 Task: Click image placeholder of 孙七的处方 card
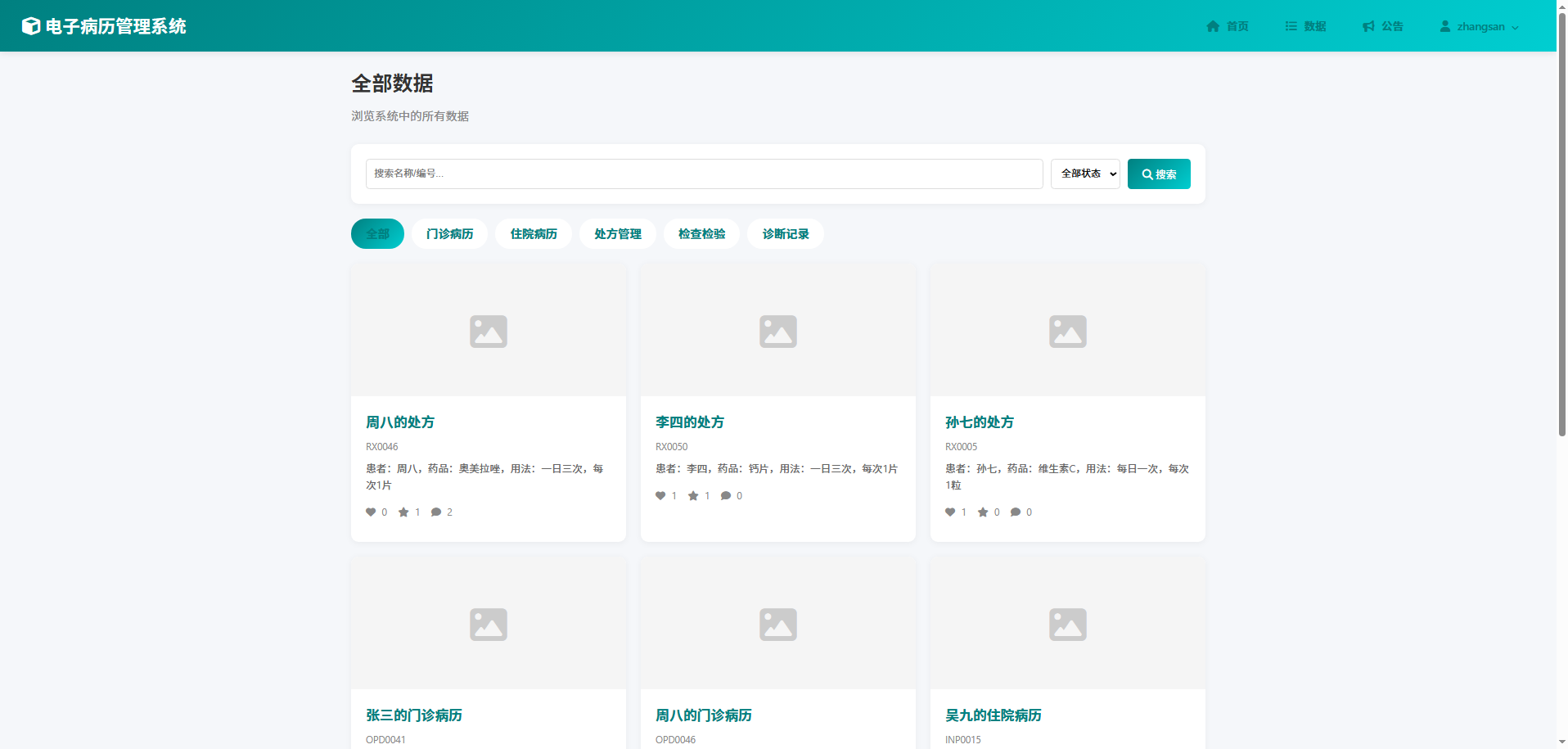pos(1068,331)
